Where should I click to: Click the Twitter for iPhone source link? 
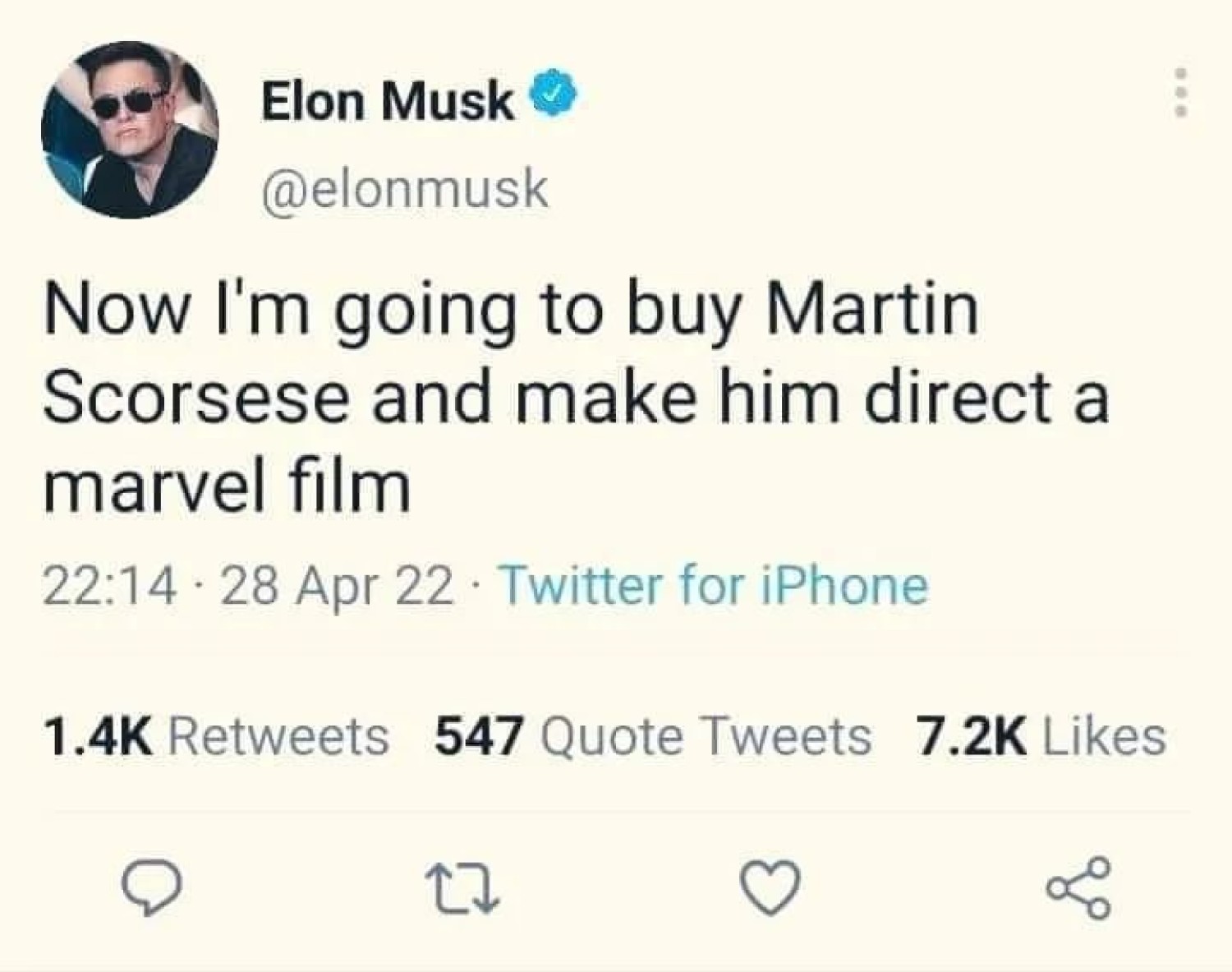pyautogui.click(x=714, y=586)
